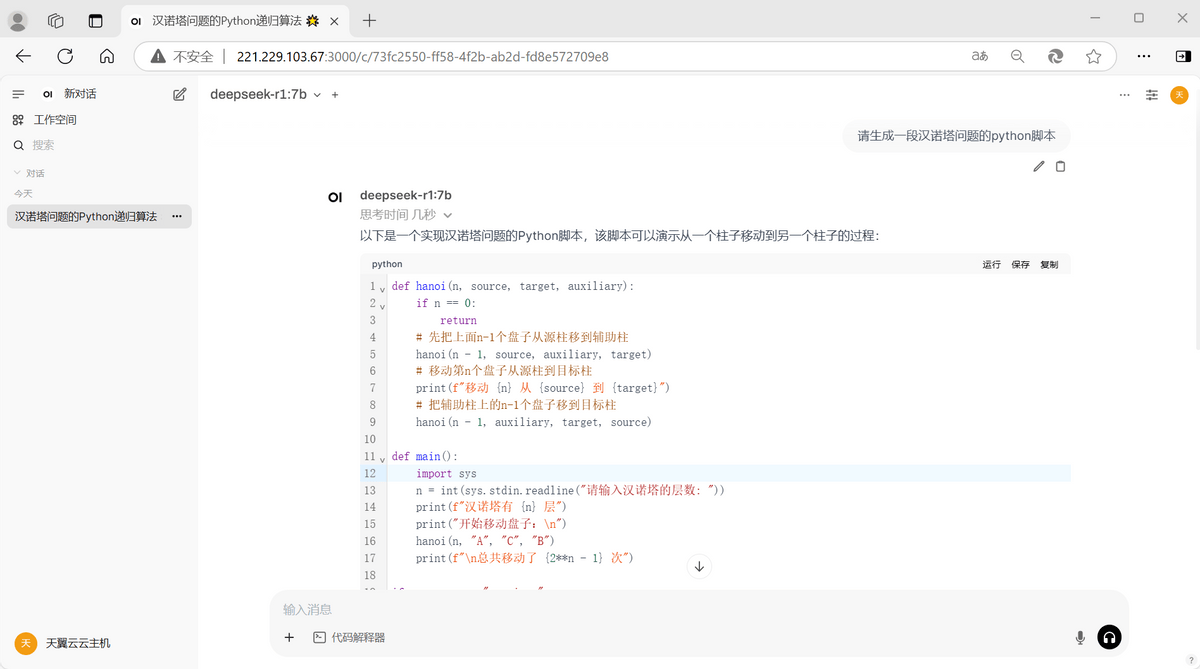Open the browser workspaces icon
This screenshot has height=669, width=1200.
point(56,20)
